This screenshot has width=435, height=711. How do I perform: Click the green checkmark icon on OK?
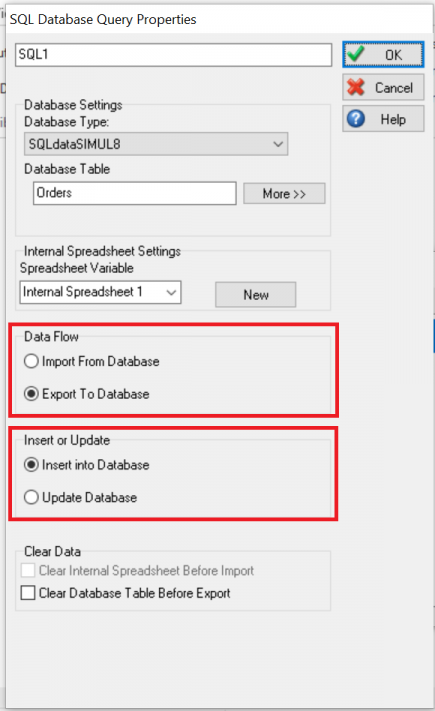coord(357,54)
